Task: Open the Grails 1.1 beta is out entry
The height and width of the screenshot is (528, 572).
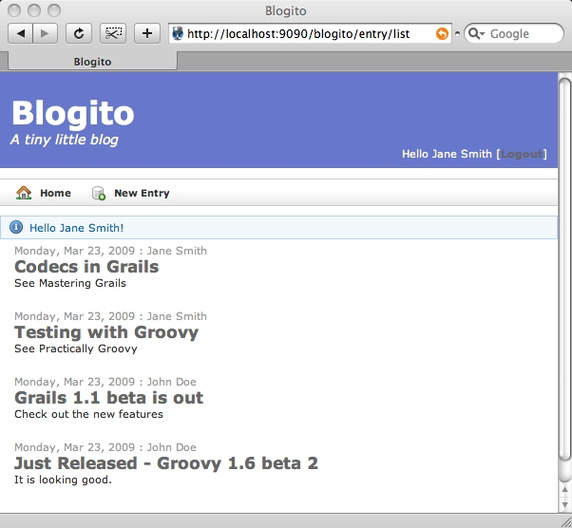Action: click(109, 398)
